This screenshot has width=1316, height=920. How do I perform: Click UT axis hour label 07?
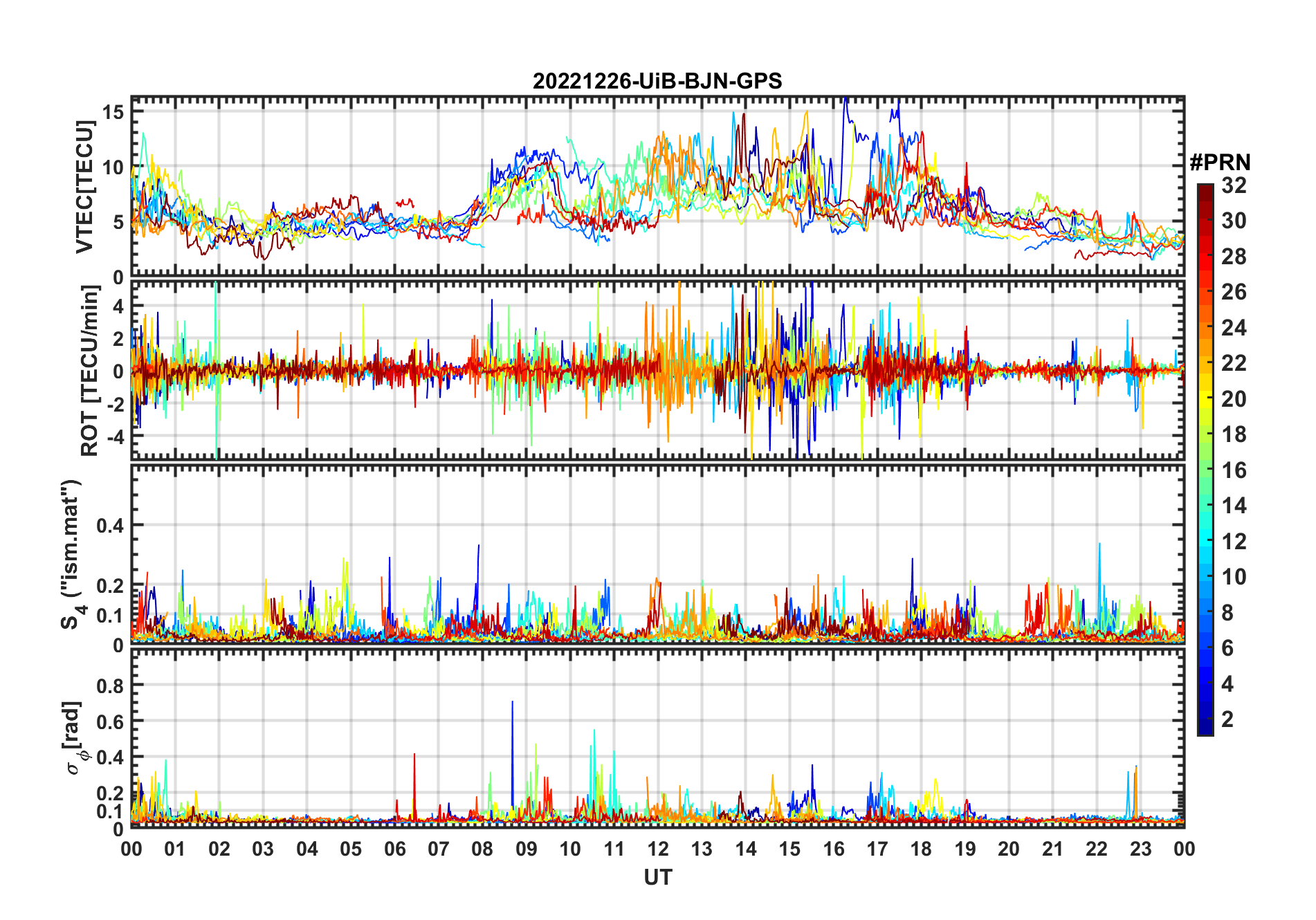(x=439, y=849)
